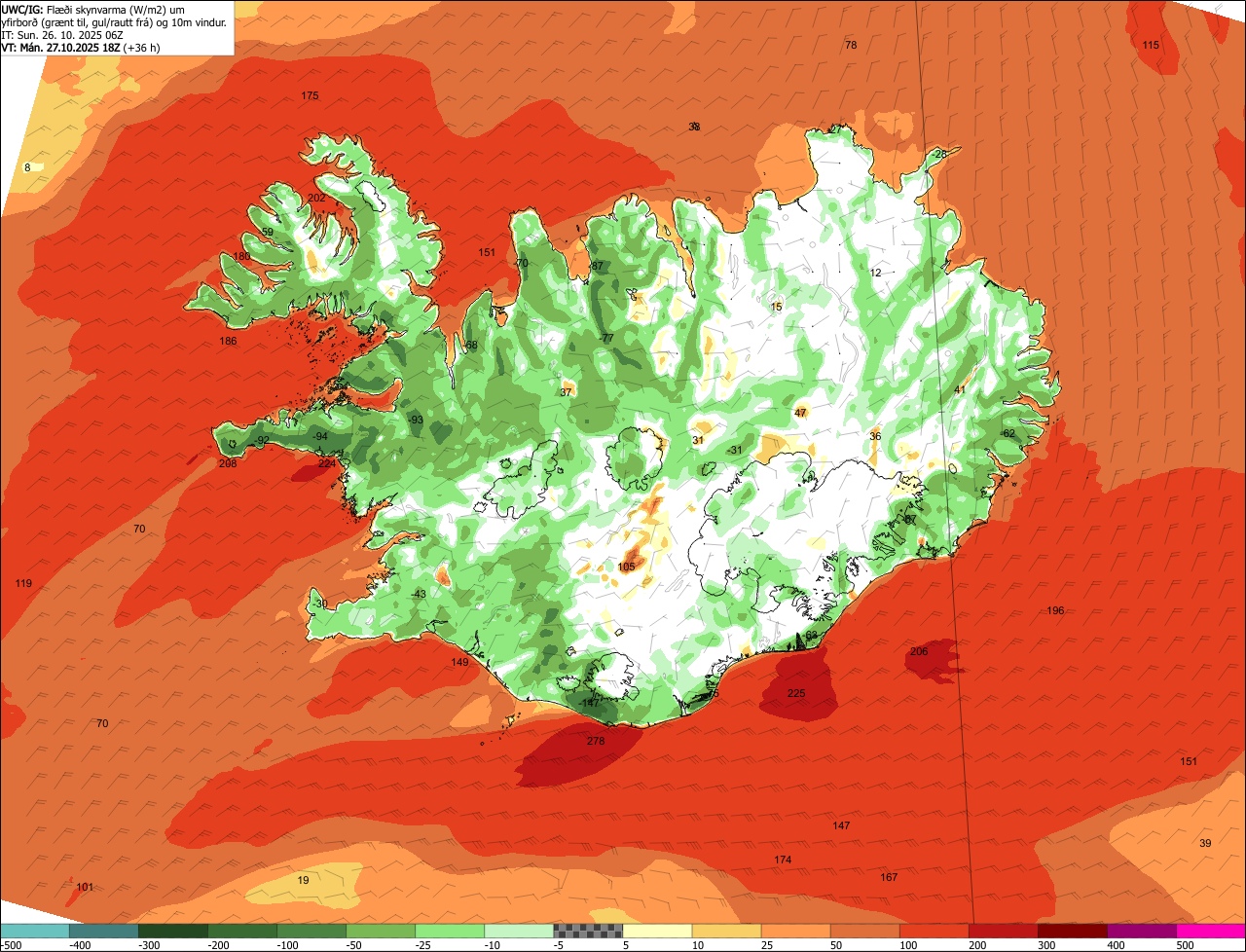This screenshot has height=952, width=1246.
Task: Select the purple 400–500 color bar swatch
Action: pos(1142,931)
